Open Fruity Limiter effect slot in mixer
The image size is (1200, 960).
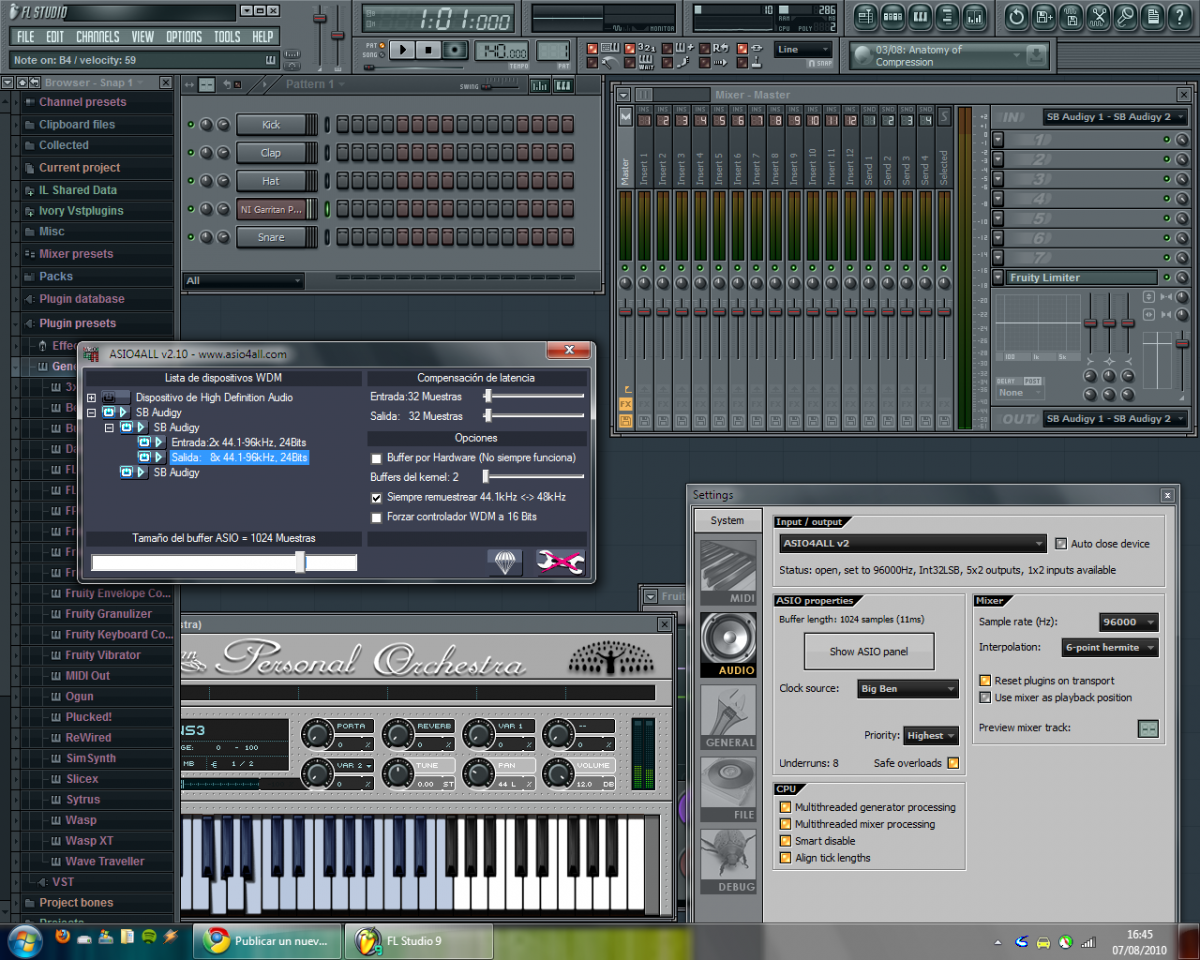(x=1082, y=278)
